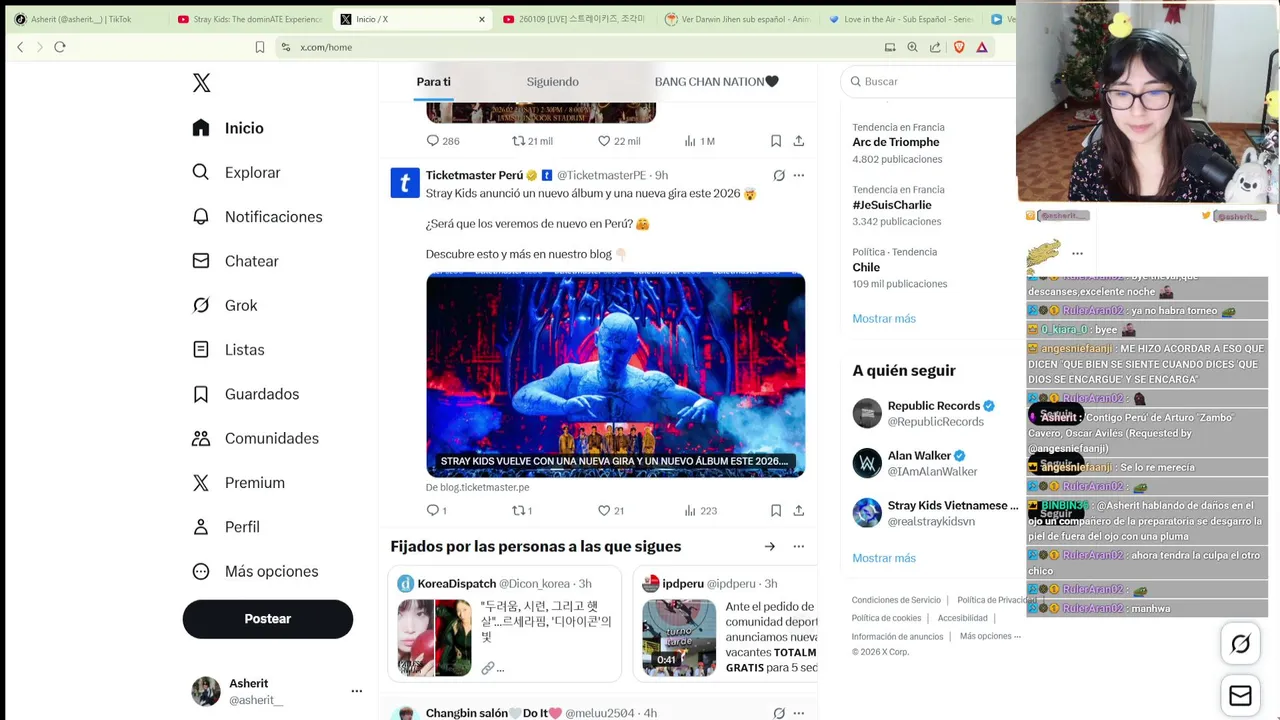Reply icon on the post with 286 replies
This screenshot has height=720, width=1280.
pos(433,141)
